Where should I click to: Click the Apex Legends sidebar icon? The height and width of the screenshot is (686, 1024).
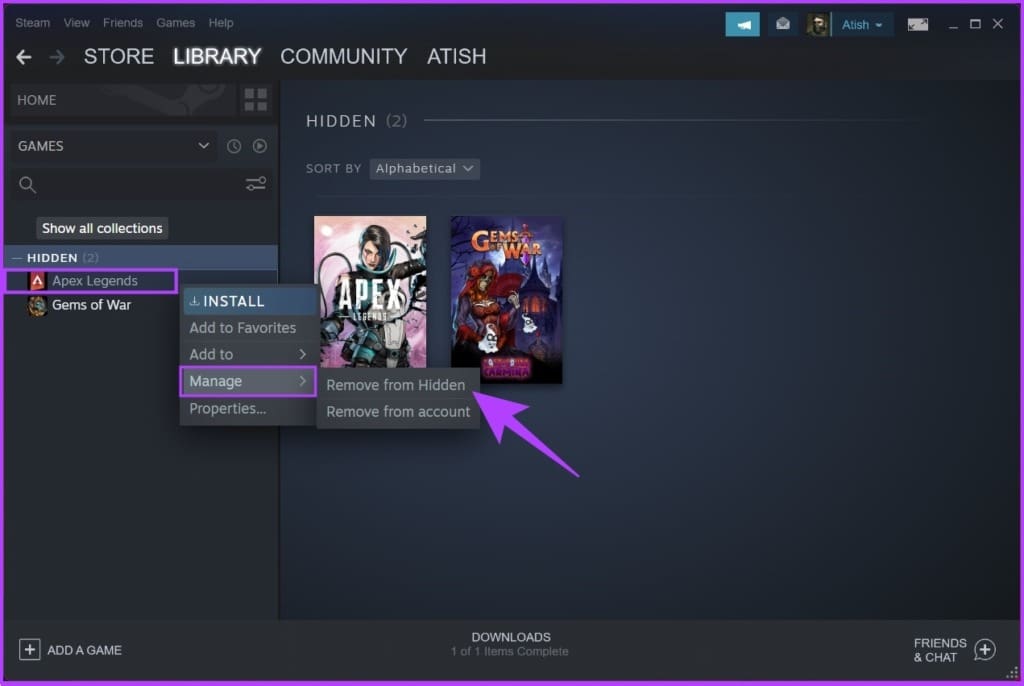tap(37, 281)
